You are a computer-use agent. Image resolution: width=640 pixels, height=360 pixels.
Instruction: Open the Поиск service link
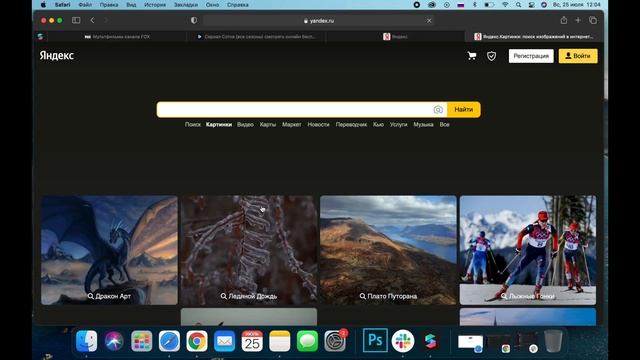[x=193, y=124]
